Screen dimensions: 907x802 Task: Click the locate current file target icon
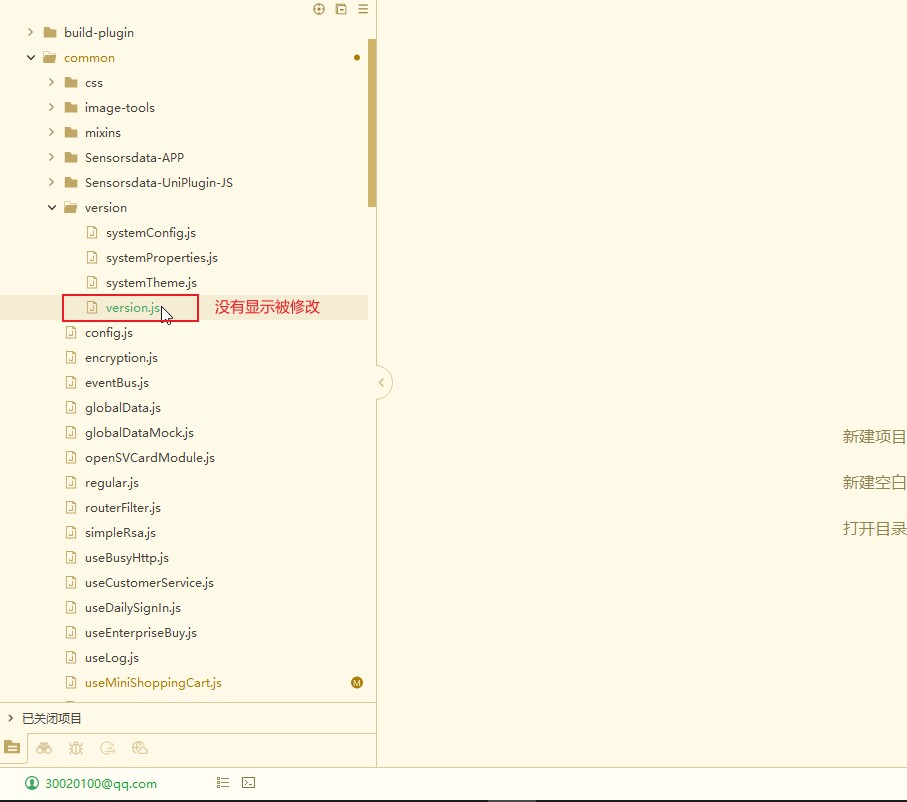[x=319, y=9]
